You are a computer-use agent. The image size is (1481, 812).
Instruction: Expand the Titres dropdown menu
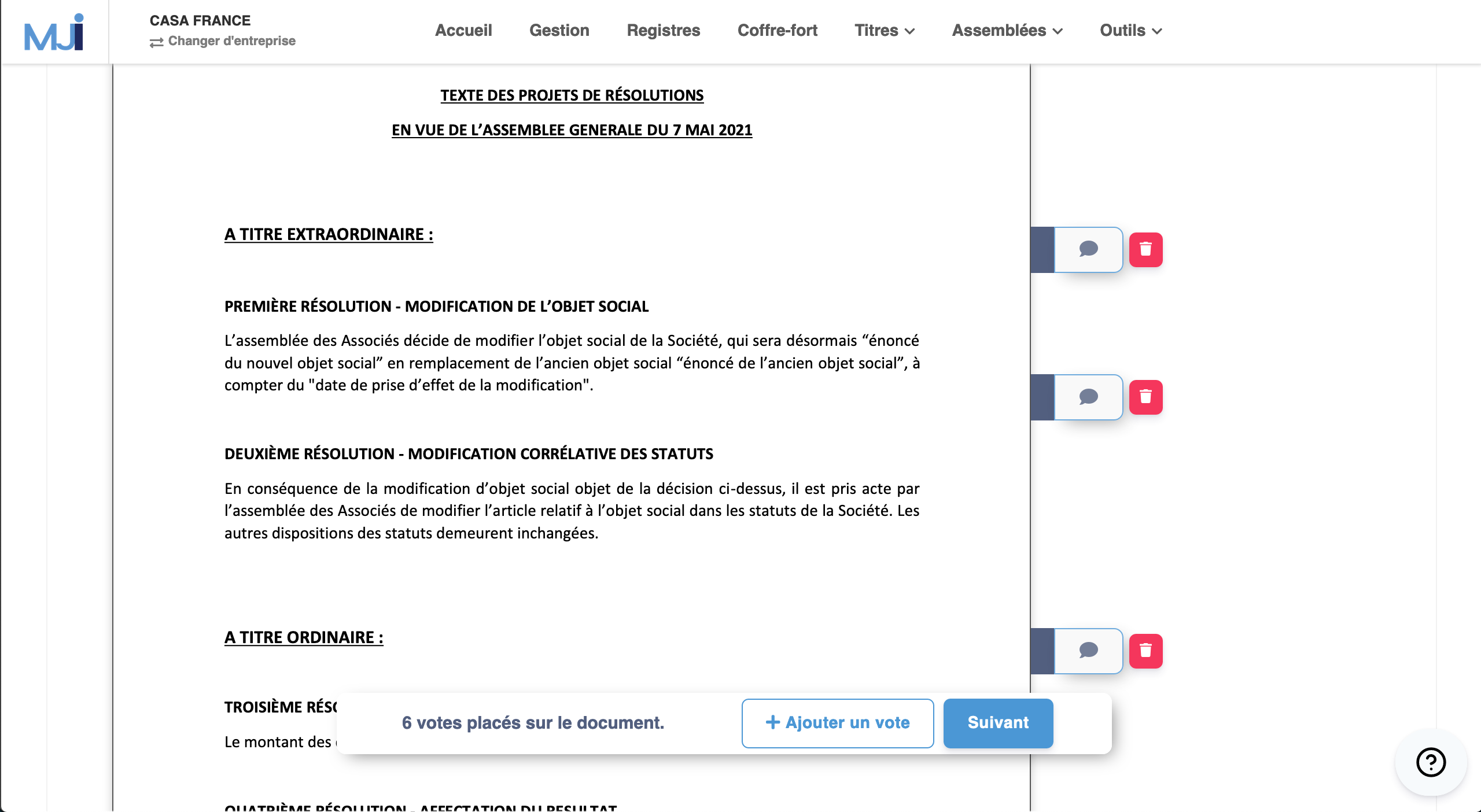point(885,30)
